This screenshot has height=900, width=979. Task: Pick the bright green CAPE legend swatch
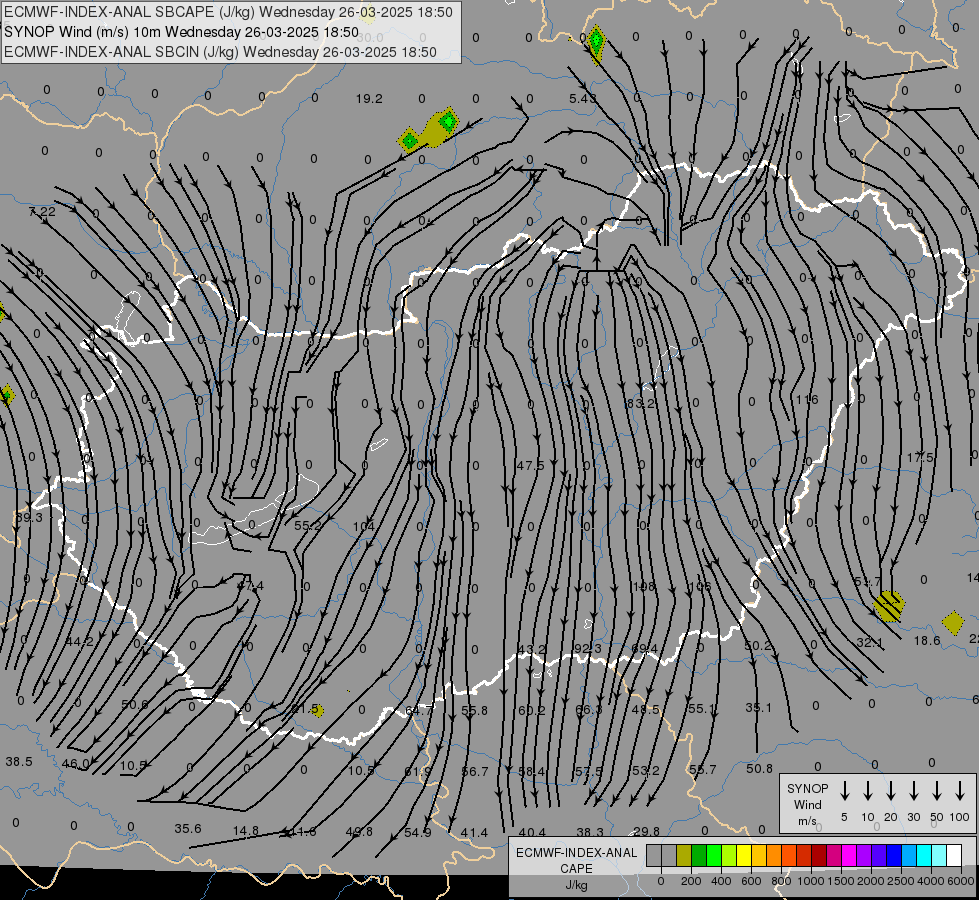tap(714, 856)
